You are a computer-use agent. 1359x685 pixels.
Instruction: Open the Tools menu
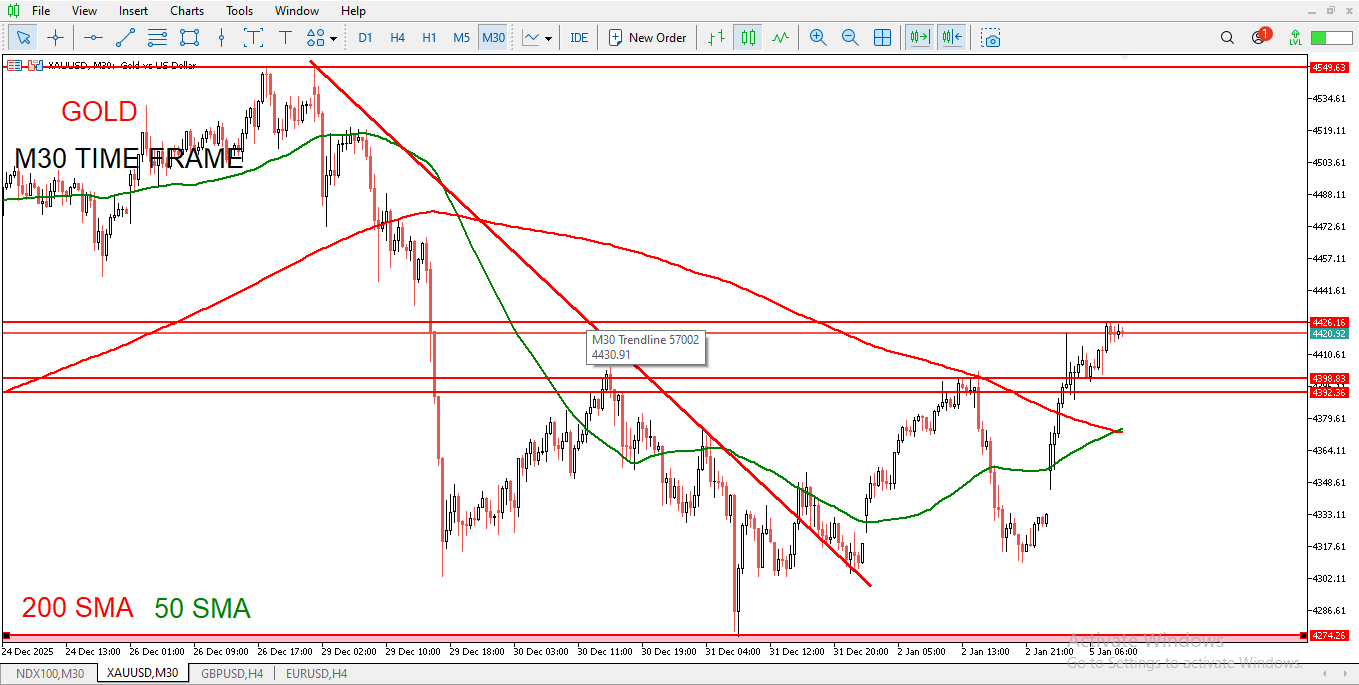pos(240,11)
